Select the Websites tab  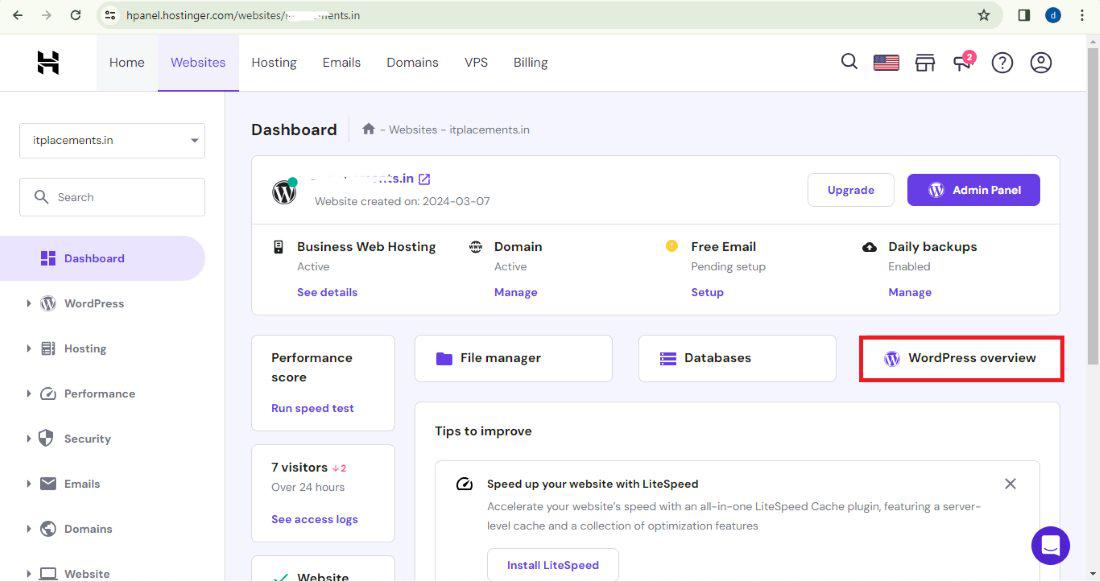coord(198,62)
